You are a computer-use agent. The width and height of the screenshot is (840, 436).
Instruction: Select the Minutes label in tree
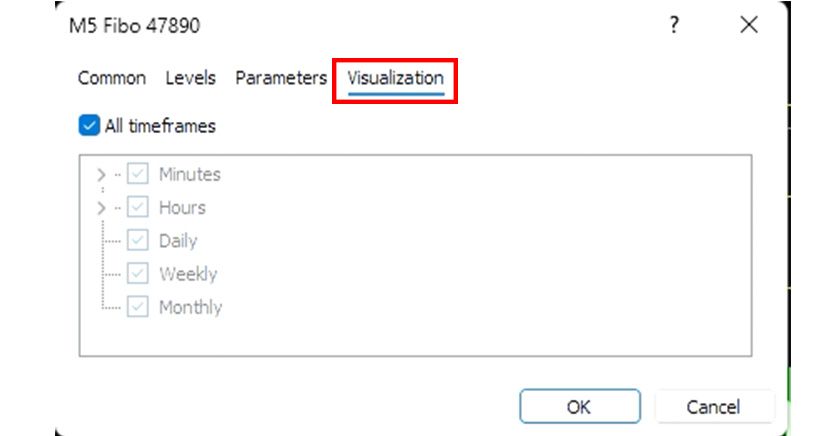click(x=189, y=175)
